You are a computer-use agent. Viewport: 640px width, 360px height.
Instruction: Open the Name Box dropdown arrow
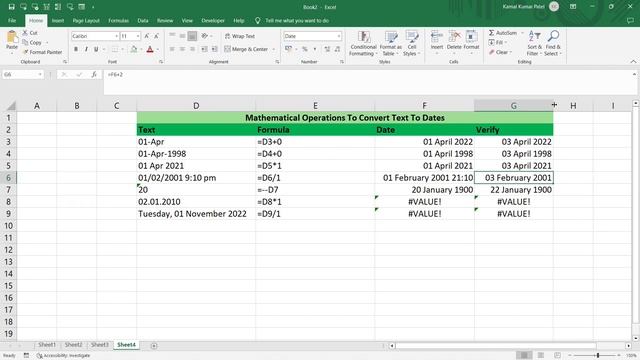click(40, 75)
